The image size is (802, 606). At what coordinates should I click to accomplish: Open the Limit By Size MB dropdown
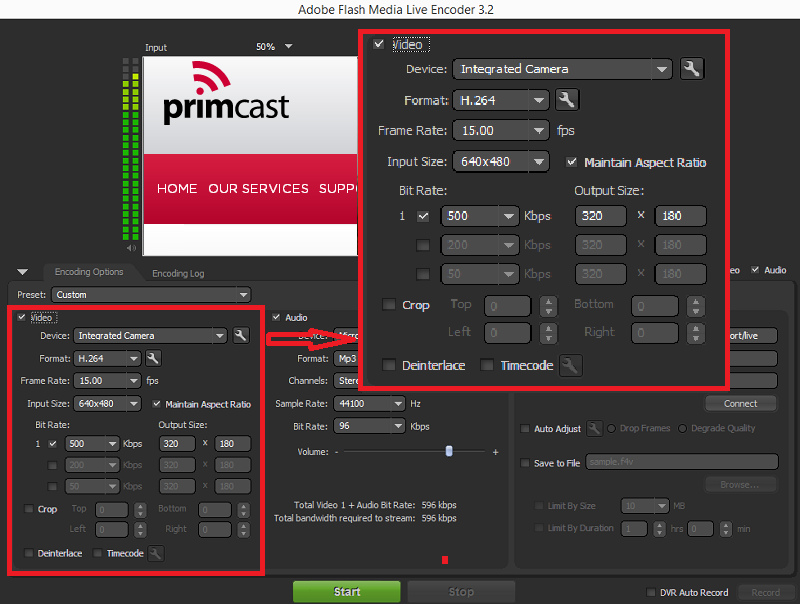(644, 506)
